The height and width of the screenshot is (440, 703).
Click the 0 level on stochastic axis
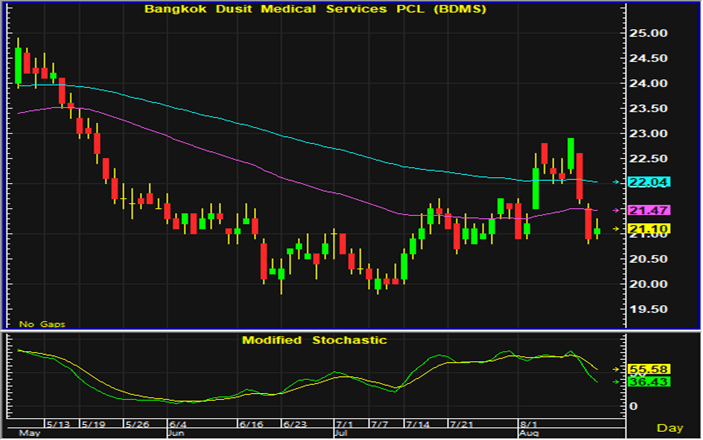click(x=633, y=406)
